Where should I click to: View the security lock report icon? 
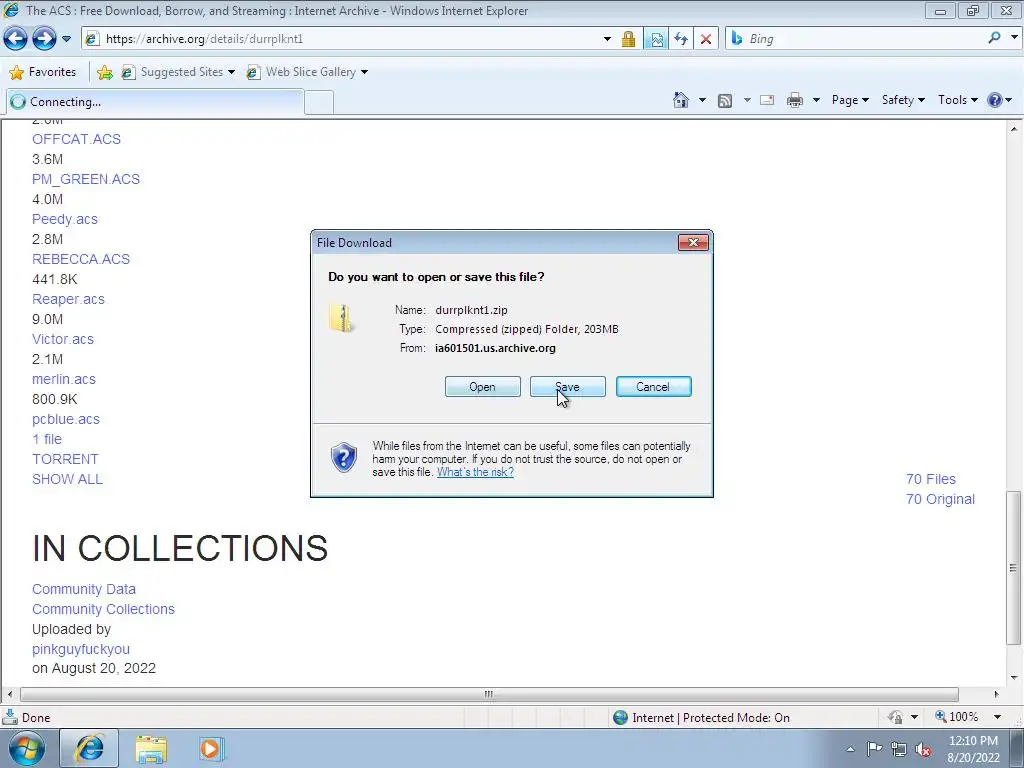pyautogui.click(x=628, y=39)
